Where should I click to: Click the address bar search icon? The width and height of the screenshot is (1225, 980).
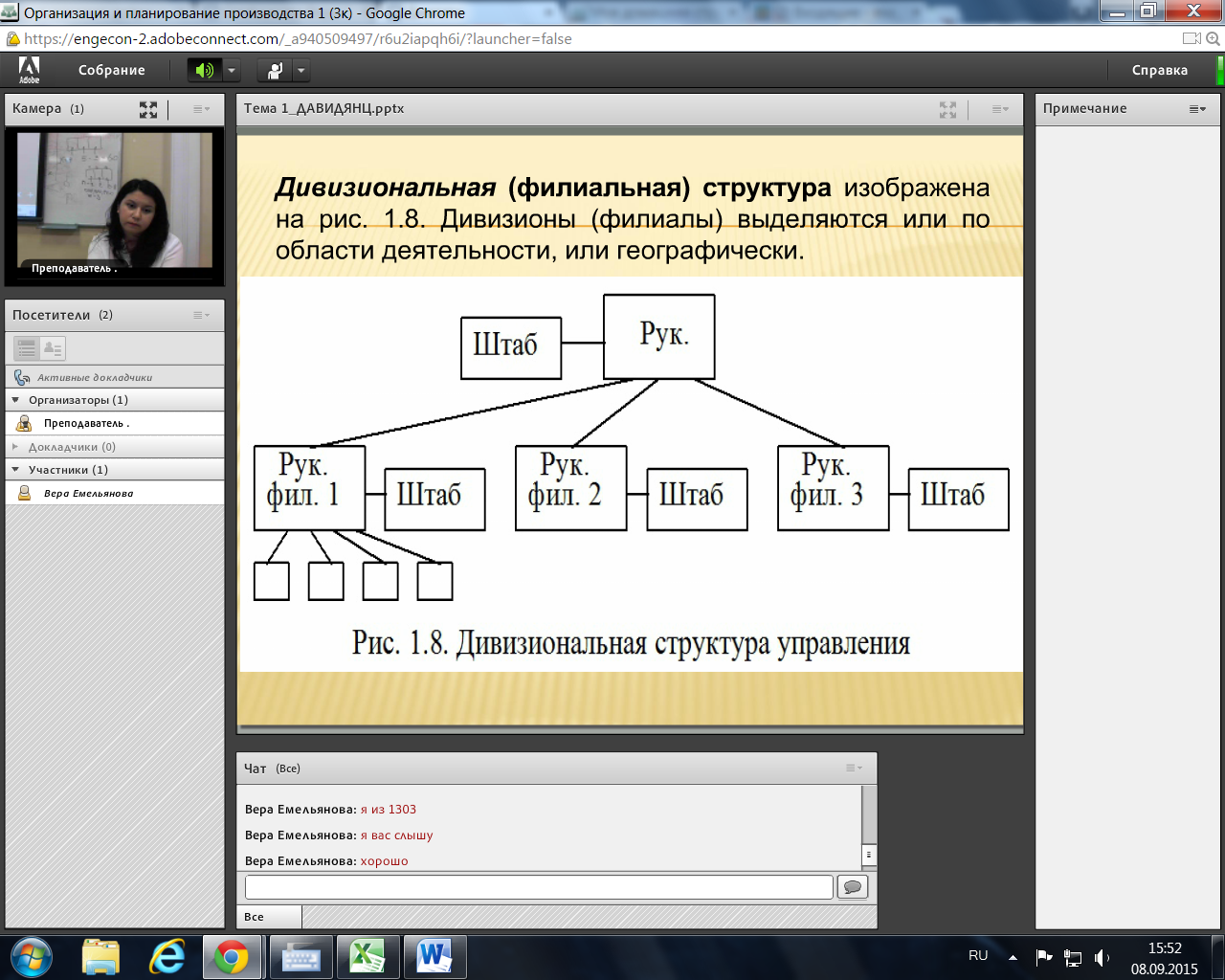pos(1213,39)
